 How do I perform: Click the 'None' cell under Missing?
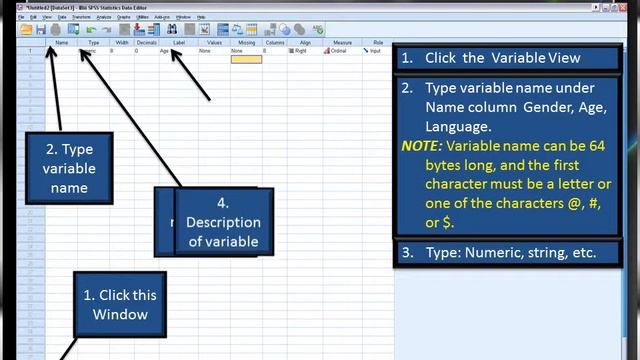(x=246, y=51)
